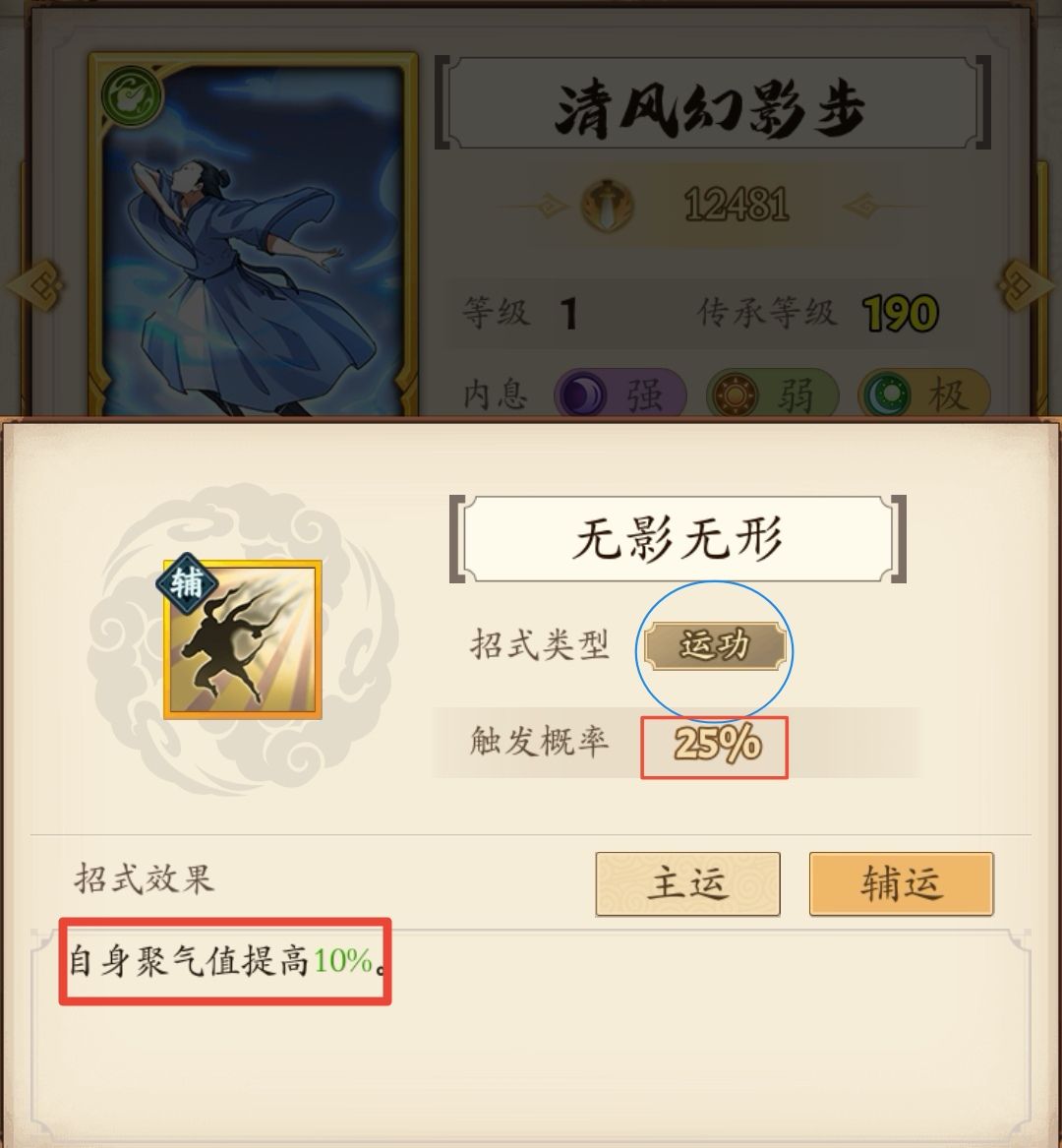Click the sword power icon beside 12481
Screen dimensions: 1062x1148
point(608,205)
